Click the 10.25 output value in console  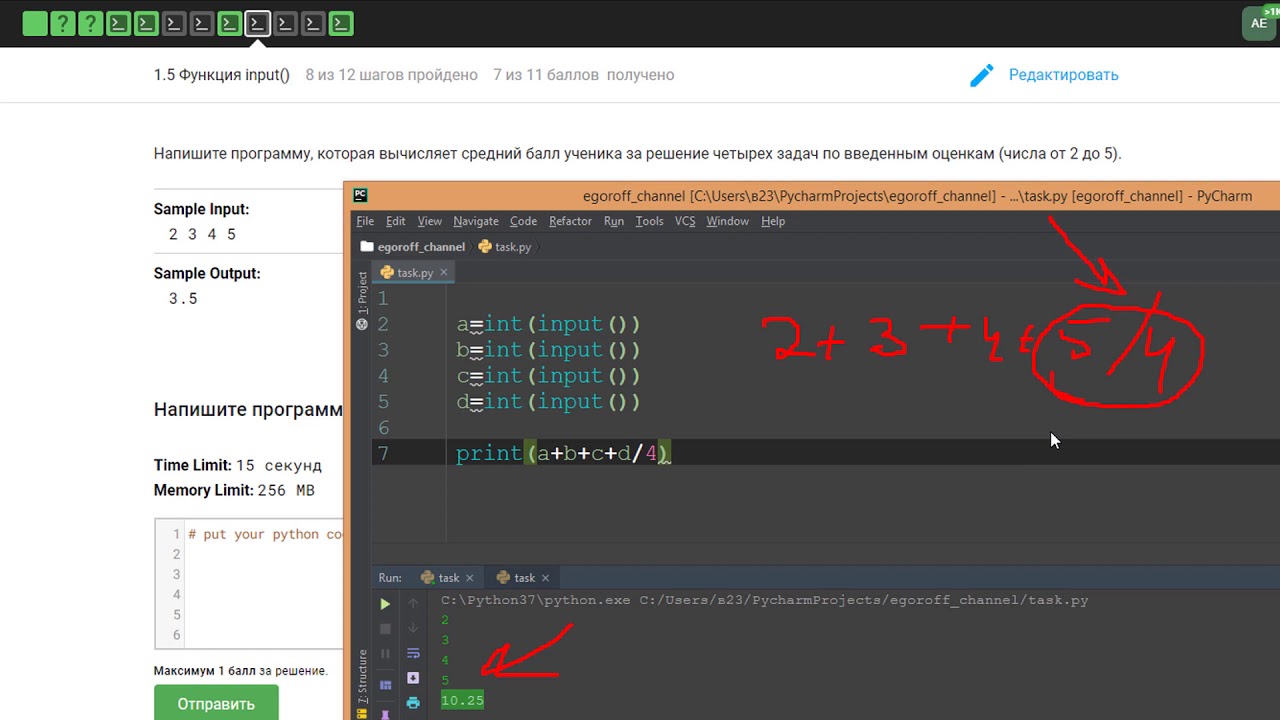462,700
